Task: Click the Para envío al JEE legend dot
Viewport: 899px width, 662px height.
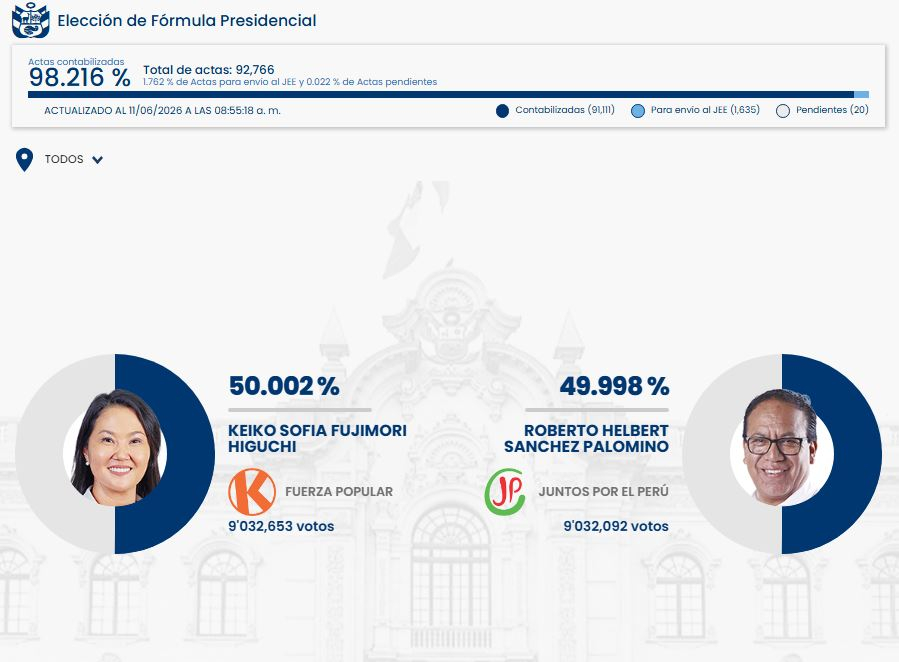Action: pyautogui.click(x=638, y=111)
